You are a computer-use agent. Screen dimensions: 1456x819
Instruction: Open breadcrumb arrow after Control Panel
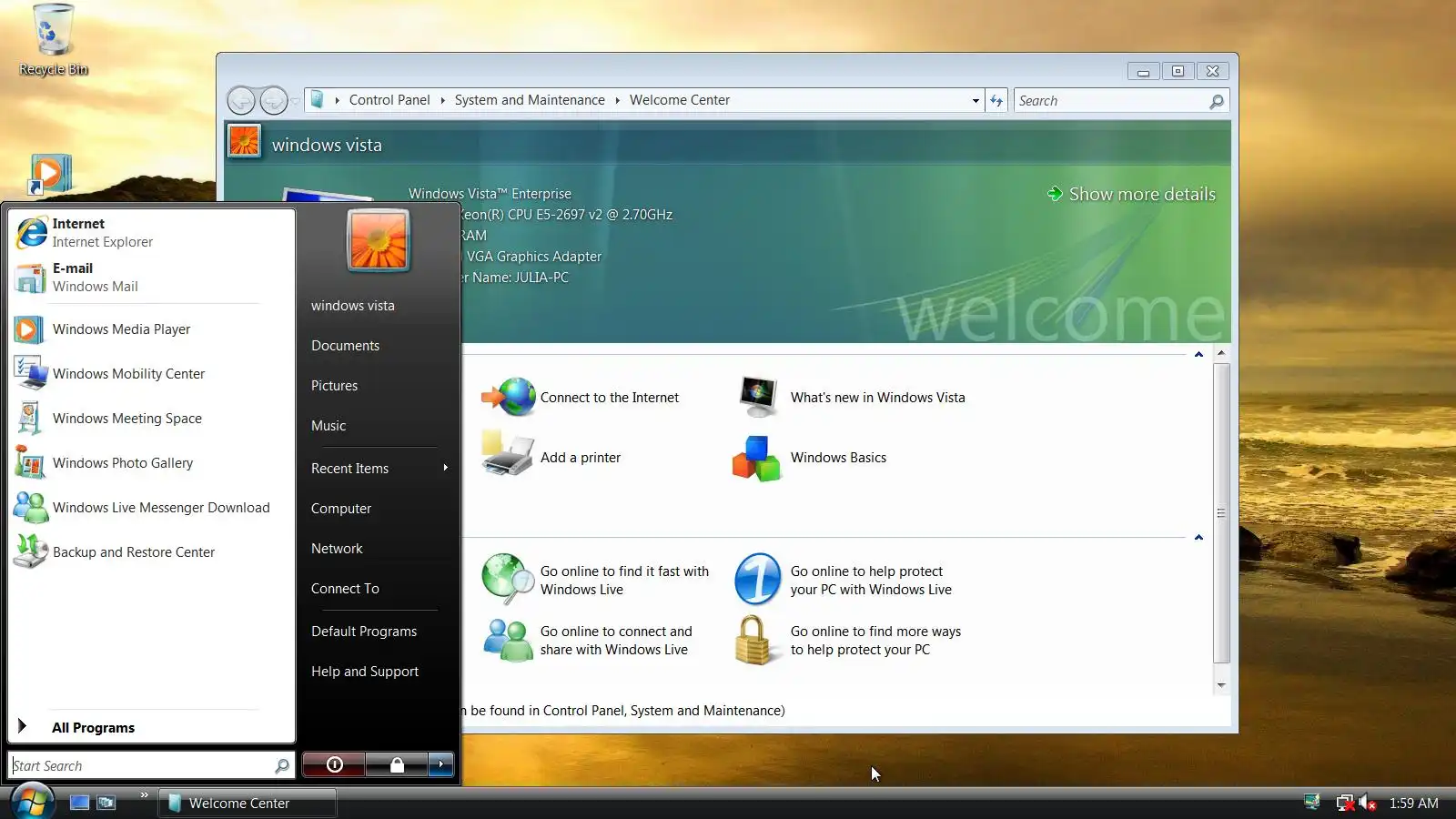(x=442, y=100)
